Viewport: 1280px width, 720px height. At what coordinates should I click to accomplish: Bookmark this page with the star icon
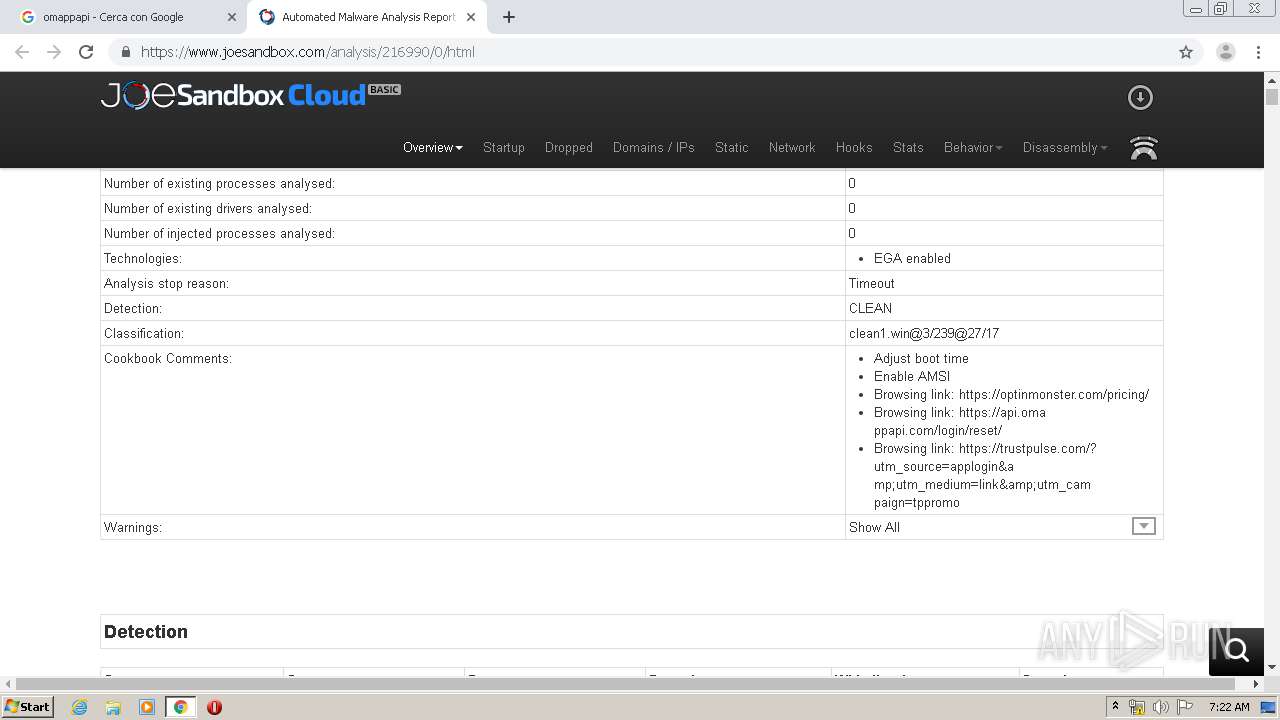(x=1186, y=52)
